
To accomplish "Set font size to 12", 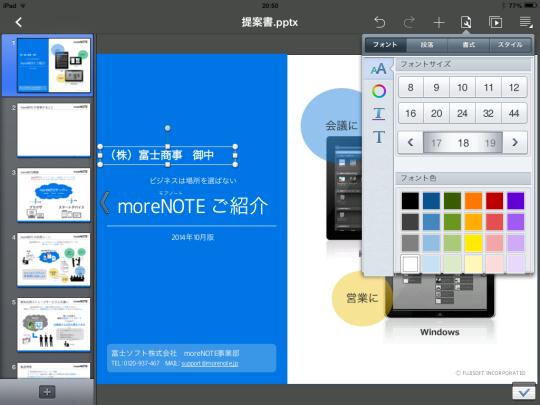I will click(x=514, y=87).
